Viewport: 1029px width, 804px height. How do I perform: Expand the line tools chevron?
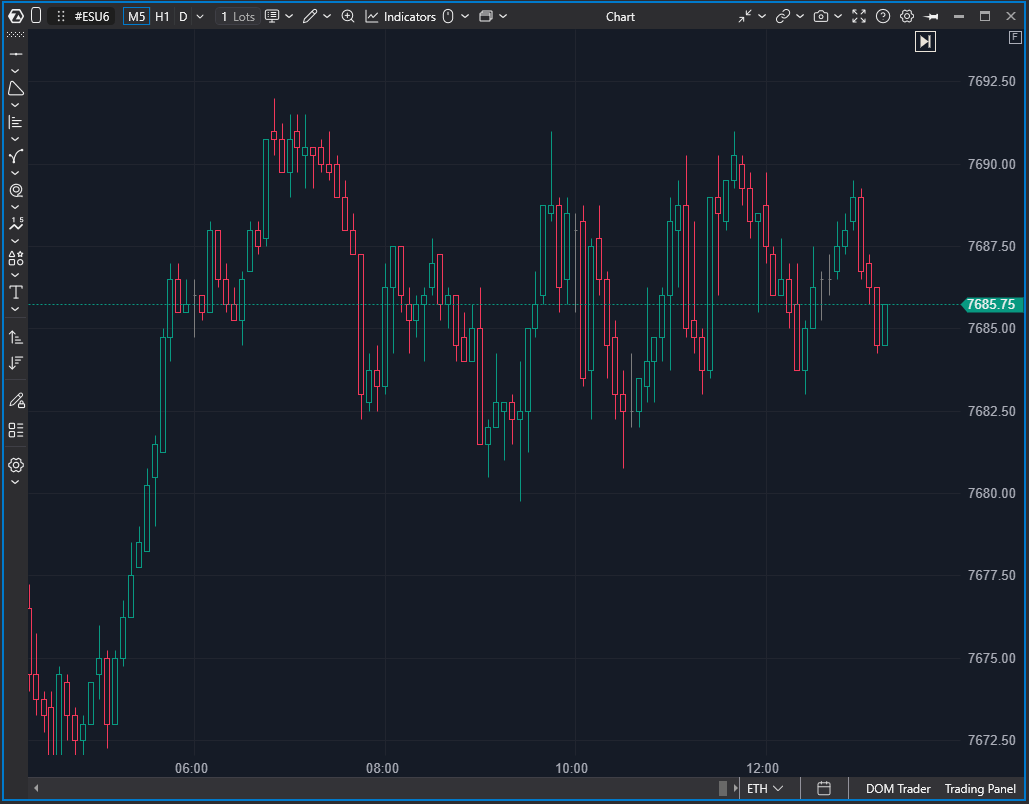[16, 71]
